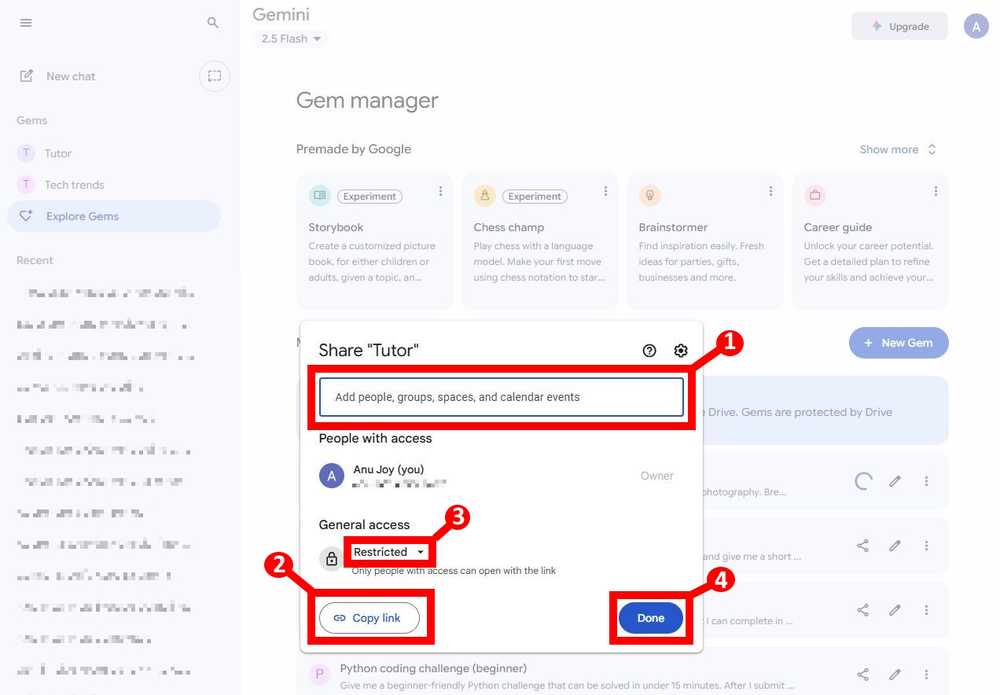Open Career guide gem three-dot menu
Image resolution: width=1000 pixels, height=695 pixels.
pyautogui.click(x=935, y=191)
